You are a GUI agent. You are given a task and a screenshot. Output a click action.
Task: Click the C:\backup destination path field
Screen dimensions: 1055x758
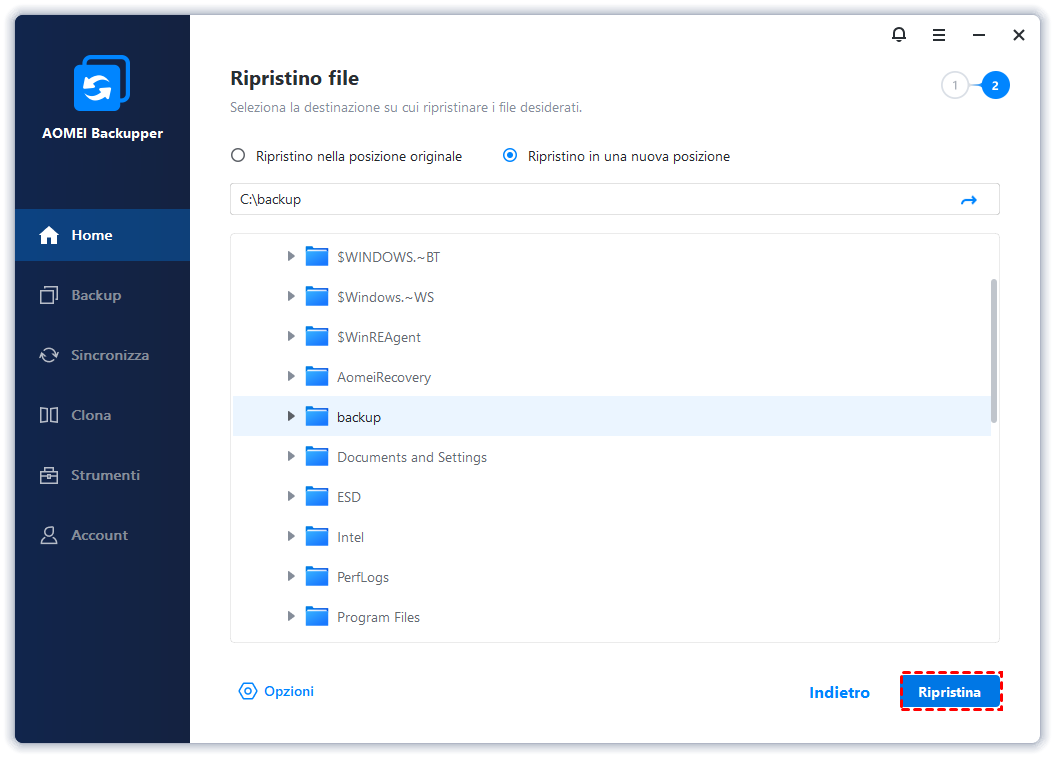coord(614,199)
